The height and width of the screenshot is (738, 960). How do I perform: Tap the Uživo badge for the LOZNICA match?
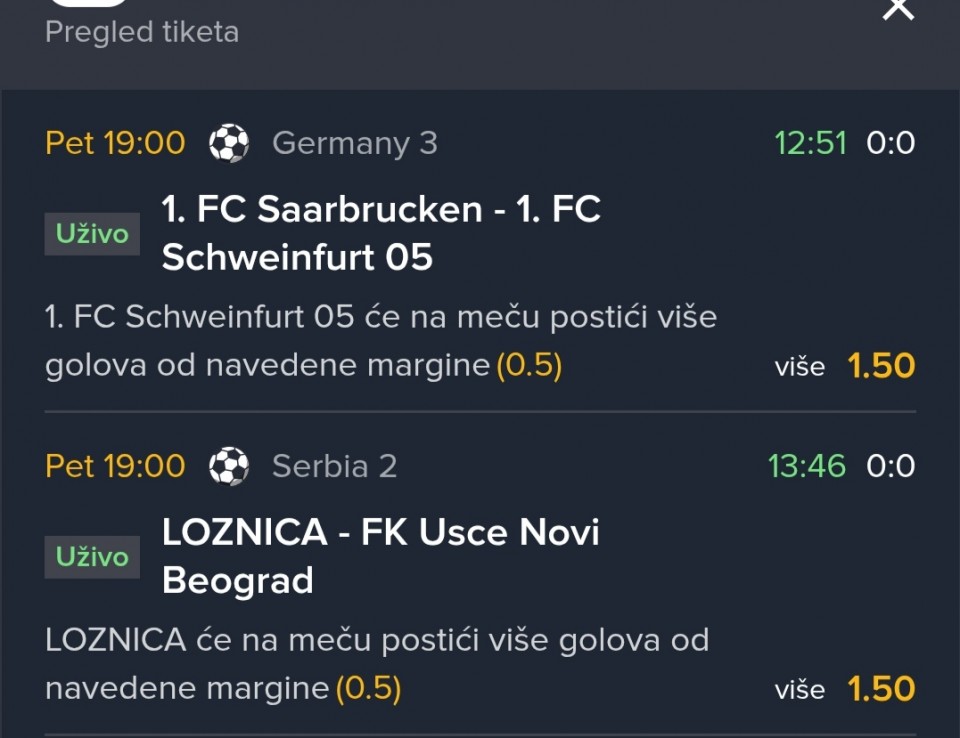coord(92,557)
